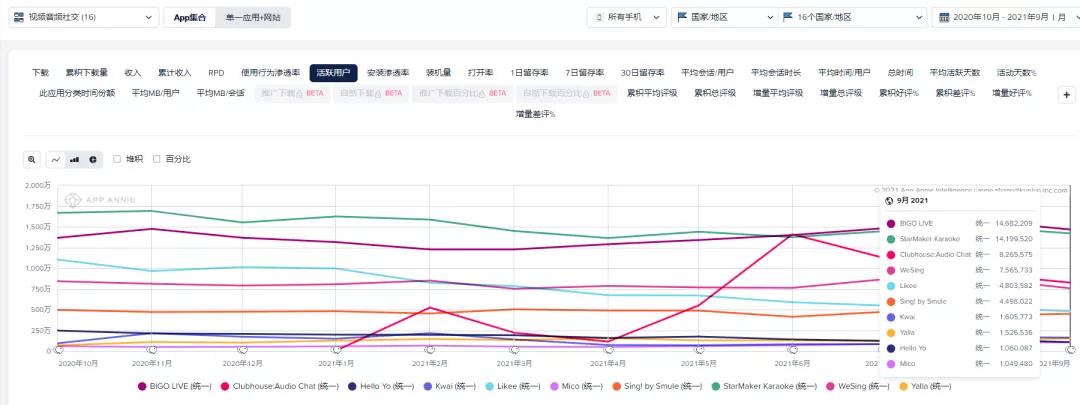Select the 1日留存率 metric
The height and width of the screenshot is (405, 1080).
pyautogui.click(x=529, y=72)
